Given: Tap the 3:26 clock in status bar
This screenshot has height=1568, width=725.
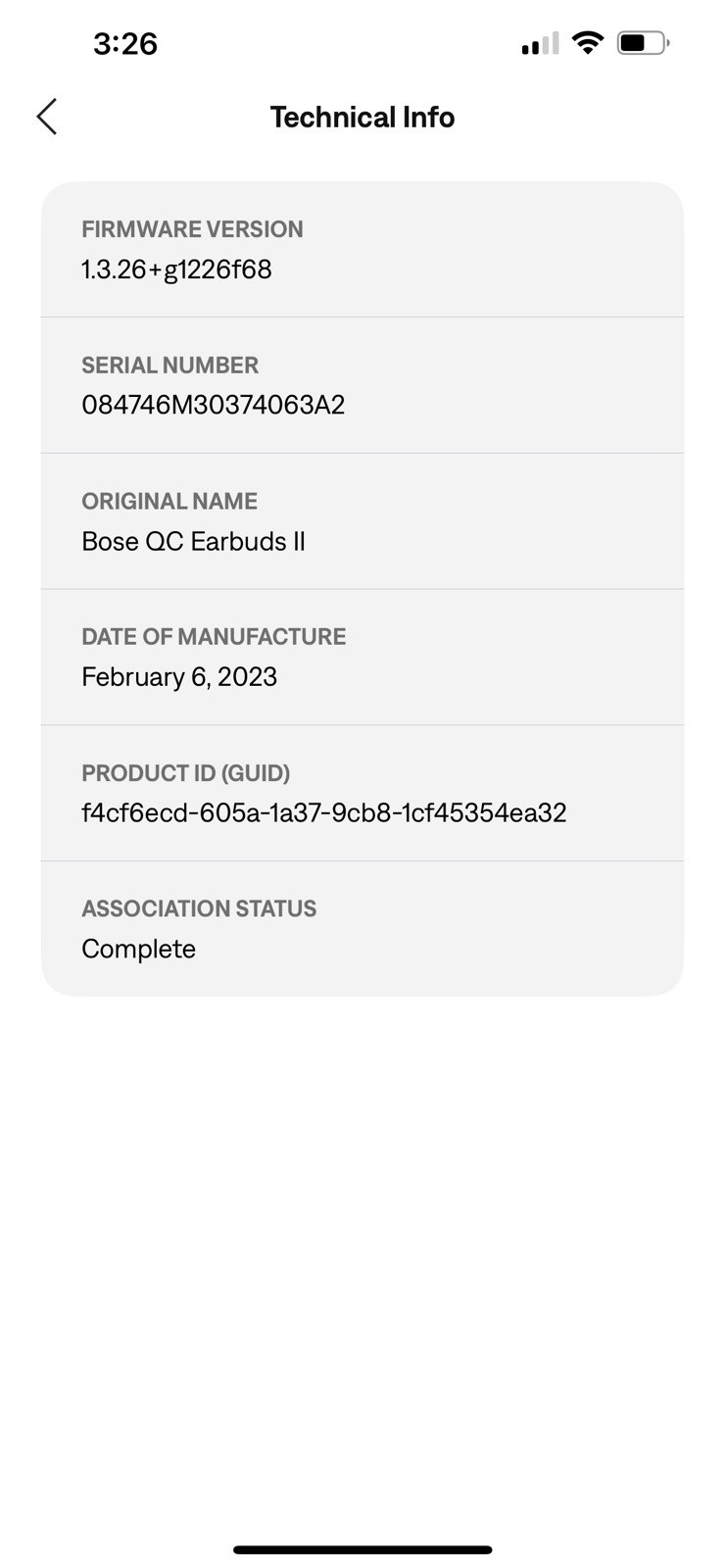Looking at the screenshot, I should click(125, 43).
